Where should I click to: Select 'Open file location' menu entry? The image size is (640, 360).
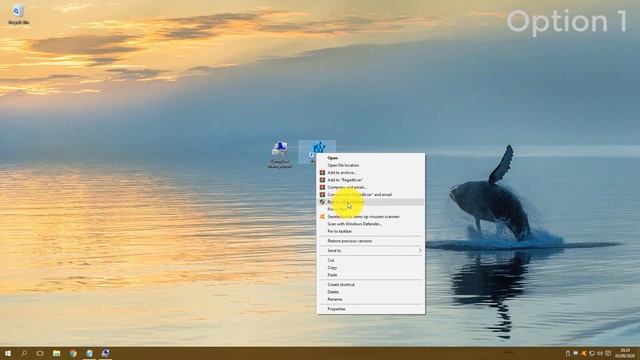[371, 165]
